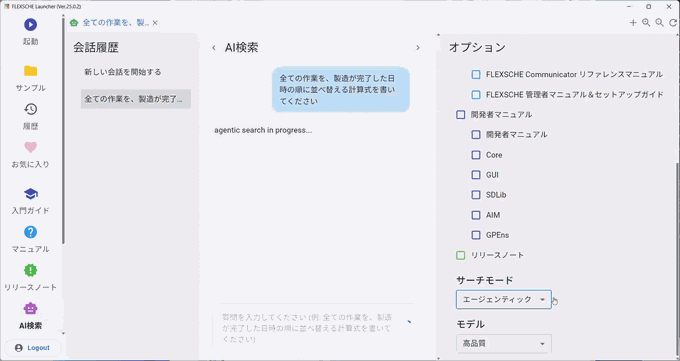The width and height of the screenshot is (680, 361).
Task: Click the zoom in magnifier icon
Action: (x=646, y=23)
